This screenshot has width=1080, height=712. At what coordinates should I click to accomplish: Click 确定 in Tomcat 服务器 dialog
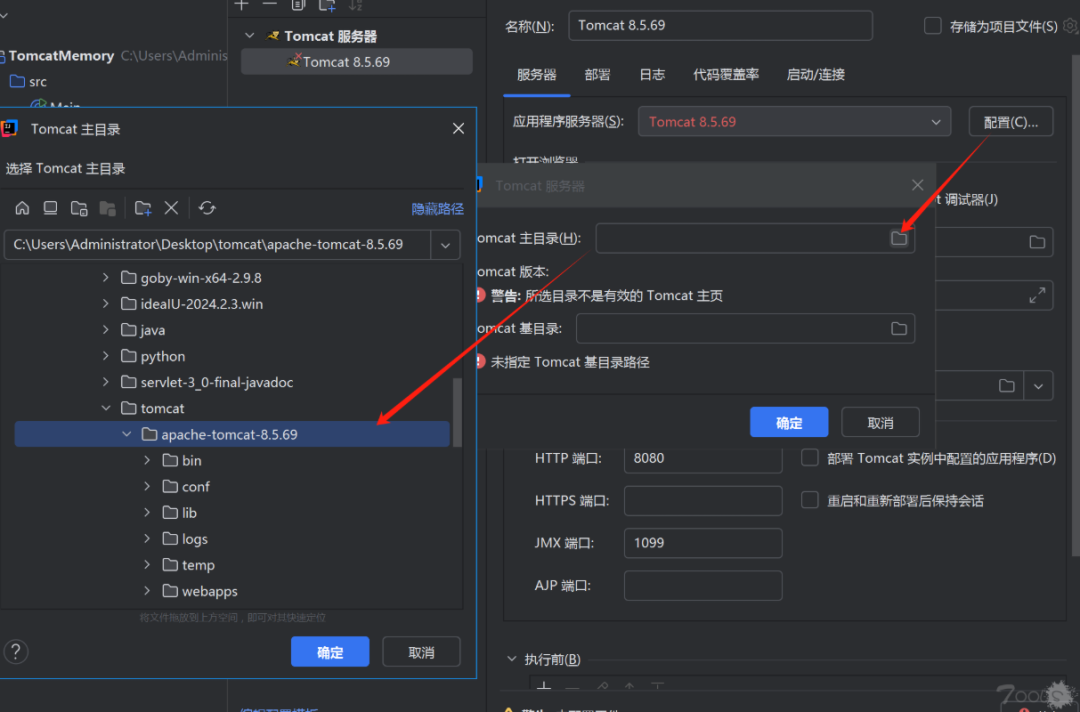789,422
